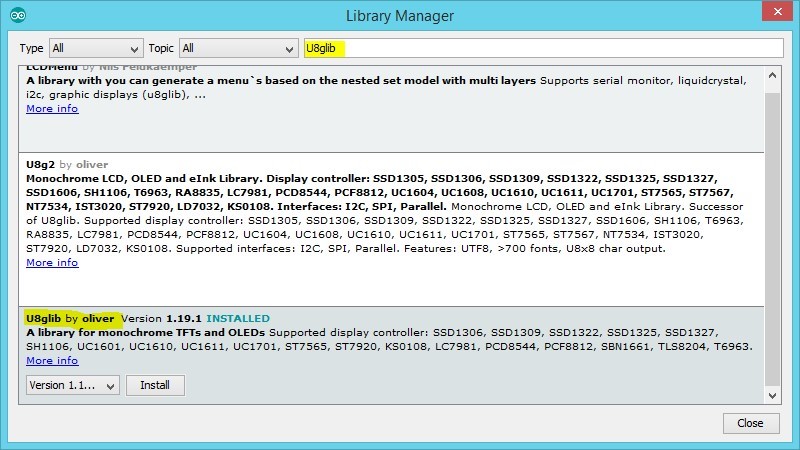Image resolution: width=800 pixels, height=450 pixels.
Task: Select the U8g2 by oliver entry title
Action: point(67,164)
